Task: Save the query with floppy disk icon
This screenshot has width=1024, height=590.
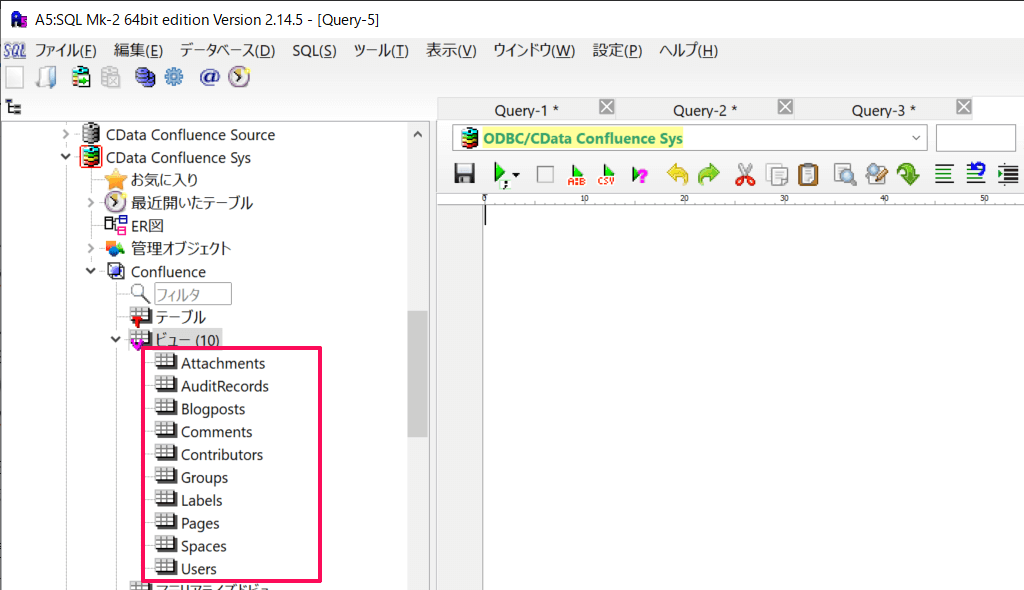Action: 464,174
